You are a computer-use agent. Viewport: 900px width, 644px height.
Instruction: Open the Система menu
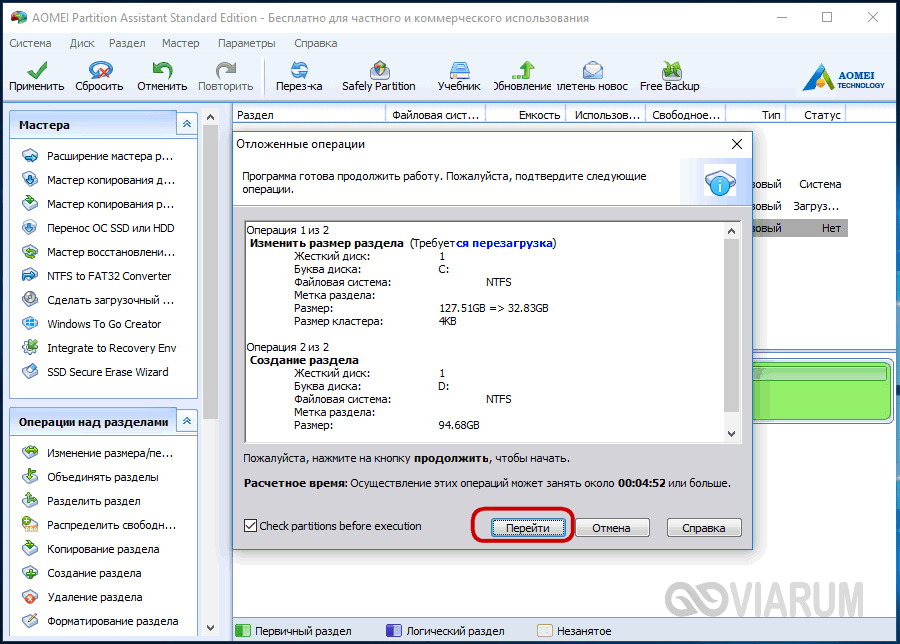click(x=32, y=44)
